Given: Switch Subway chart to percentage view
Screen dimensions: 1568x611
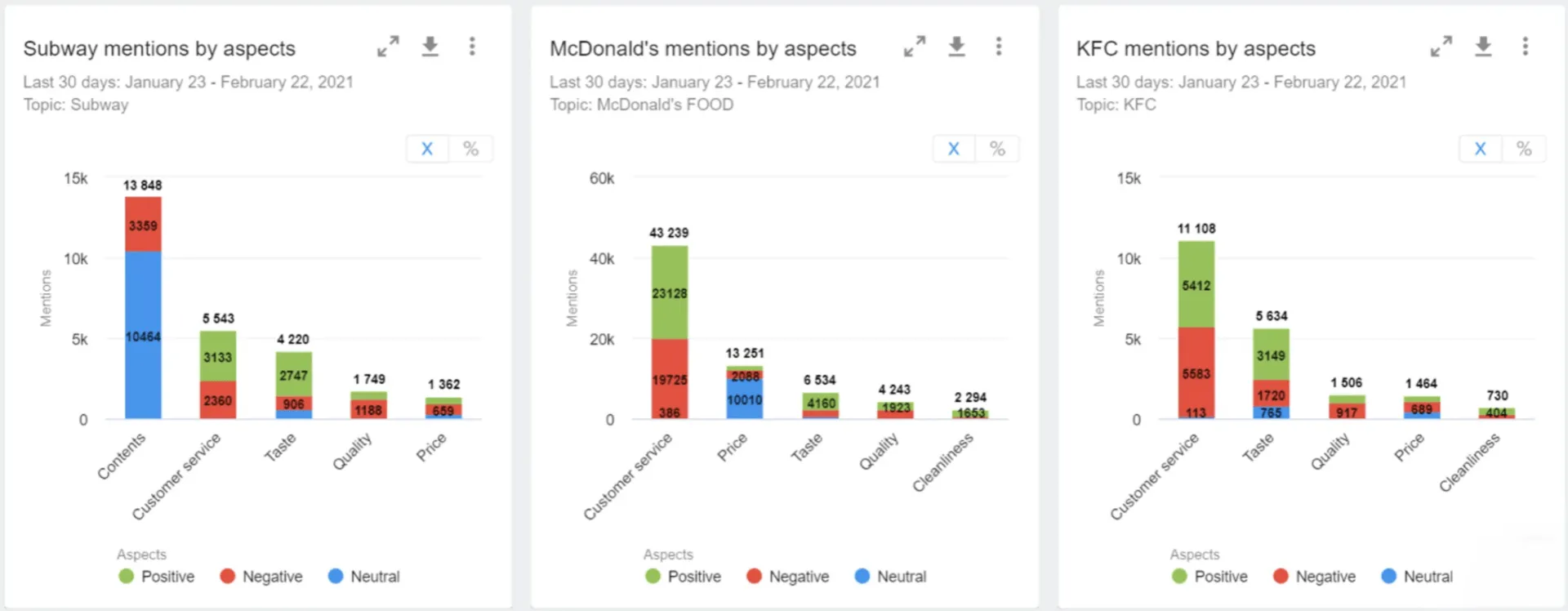Looking at the screenshot, I should tap(471, 149).
